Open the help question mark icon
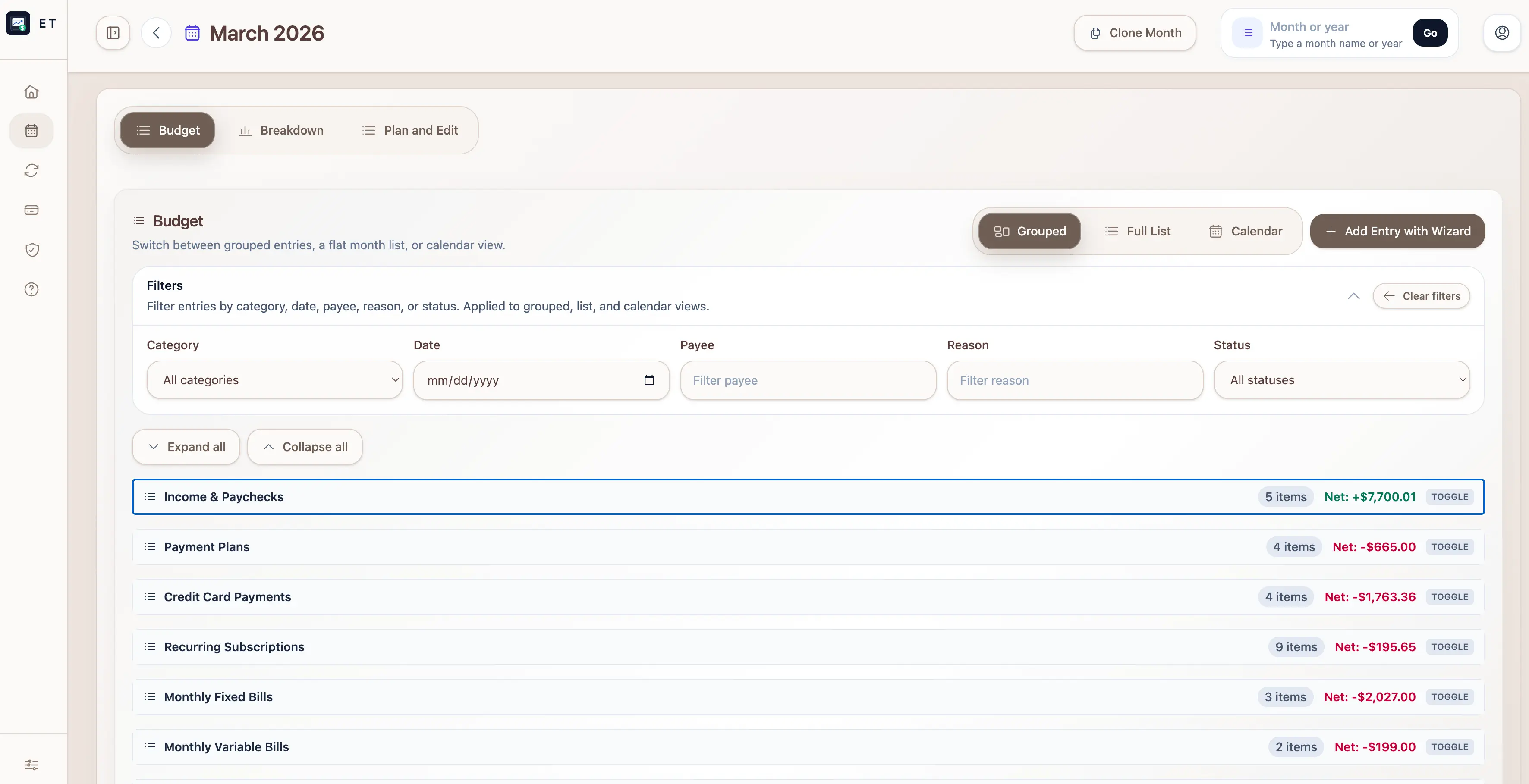 pyautogui.click(x=31, y=290)
